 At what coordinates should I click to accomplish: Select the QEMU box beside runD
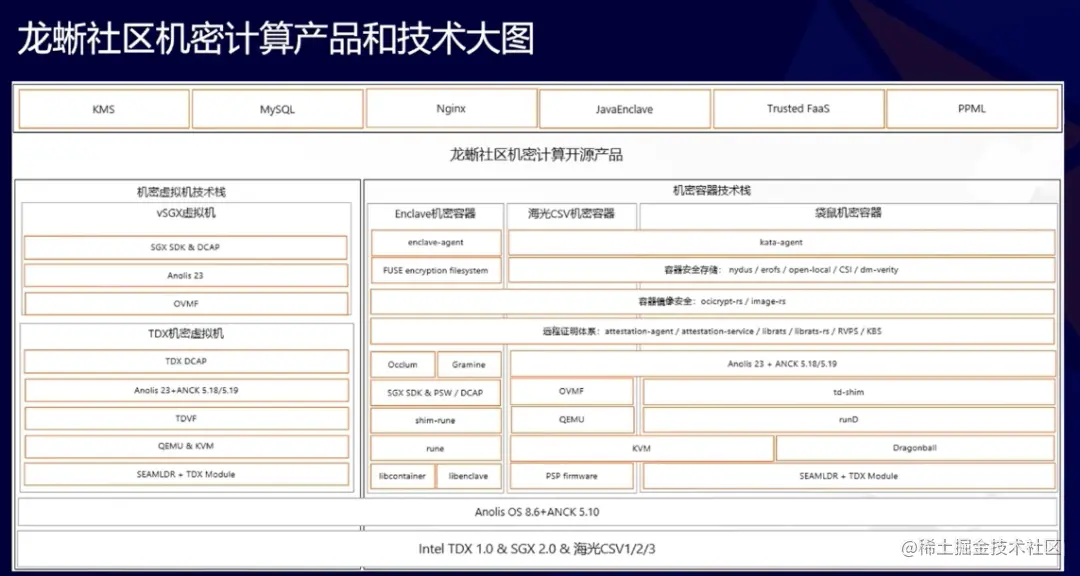tap(572, 420)
